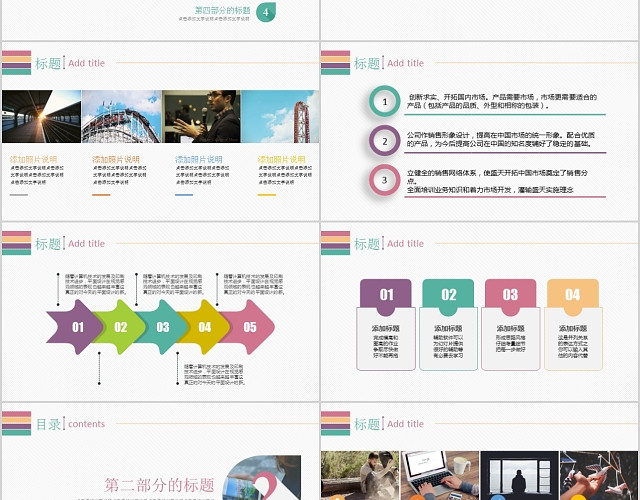Screen dimensions: 640x500
Task: Select Add title above the numbered circles list
Action: point(405,63)
